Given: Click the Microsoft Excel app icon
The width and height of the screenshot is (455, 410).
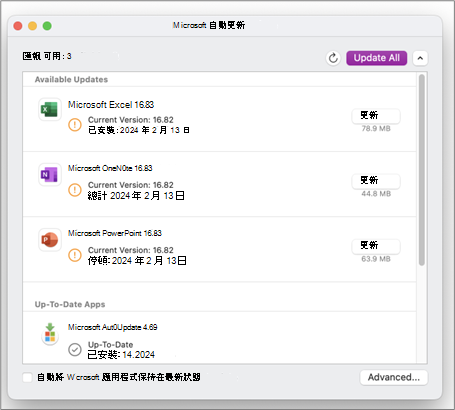Looking at the screenshot, I should click(x=50, y=109).
